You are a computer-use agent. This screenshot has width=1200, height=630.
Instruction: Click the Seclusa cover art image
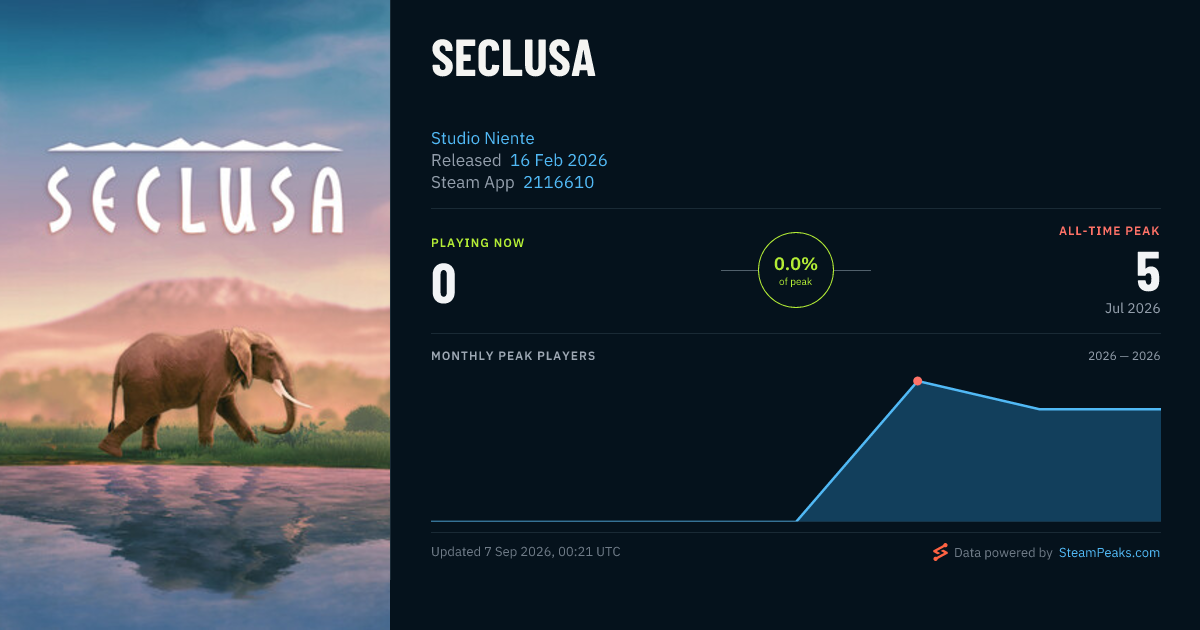click(x=195, y=315)
